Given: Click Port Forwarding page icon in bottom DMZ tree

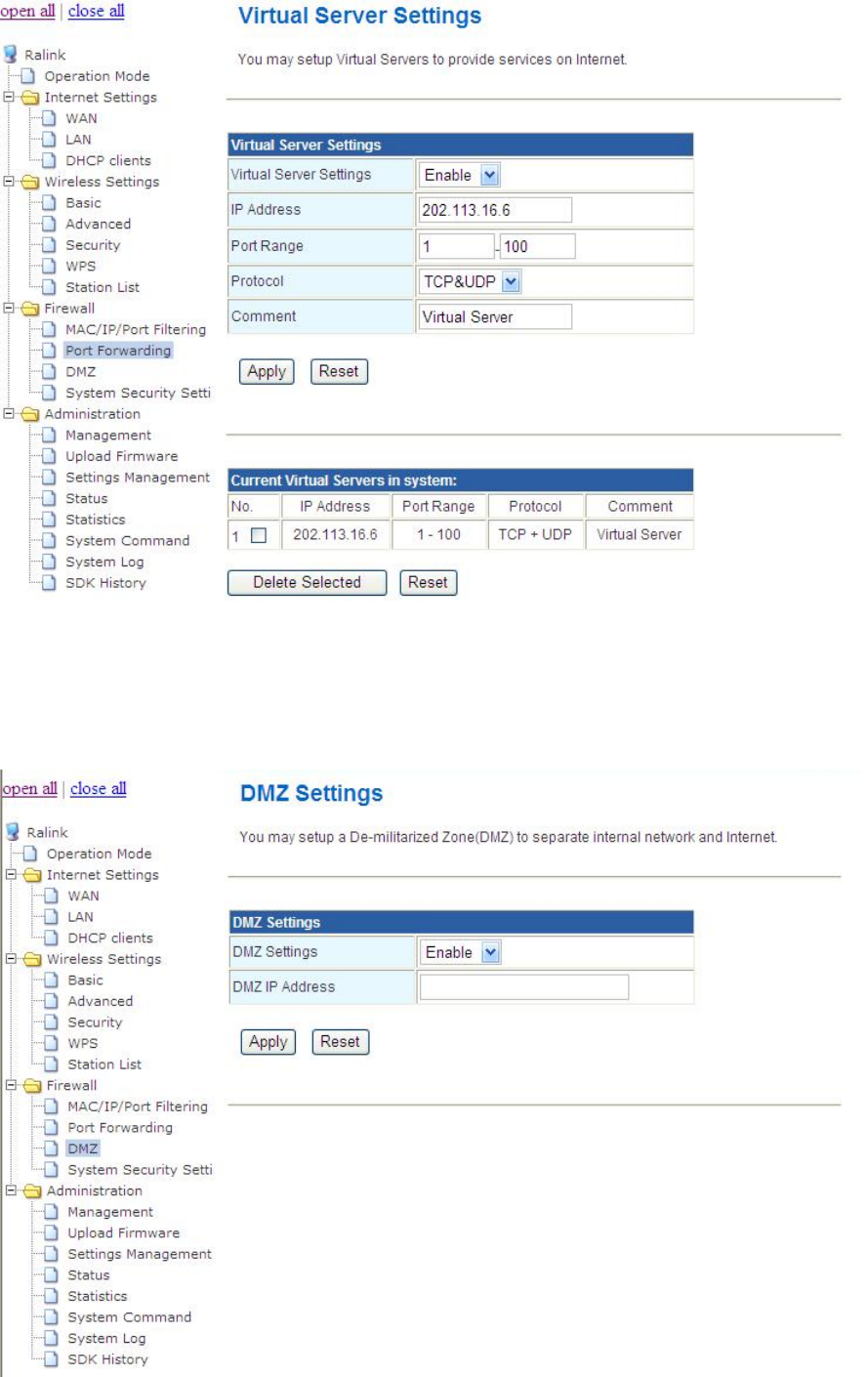Looking at the screenshot, I should click(52, 1127).
